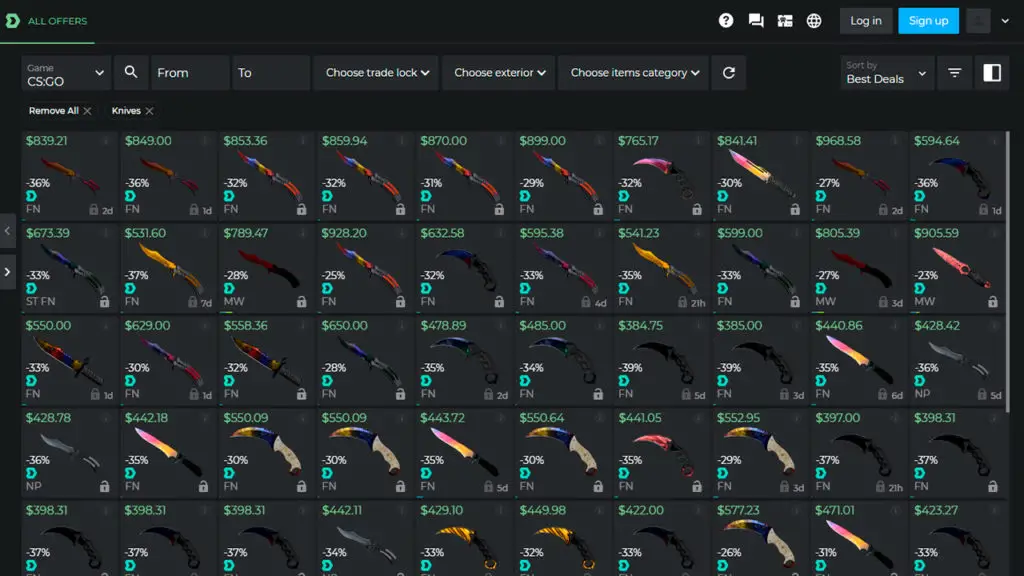Open the $478.89 karambit offer
Image resolution: width=1024 pixels, height=576 pixels.
click(x=464, y=360)
